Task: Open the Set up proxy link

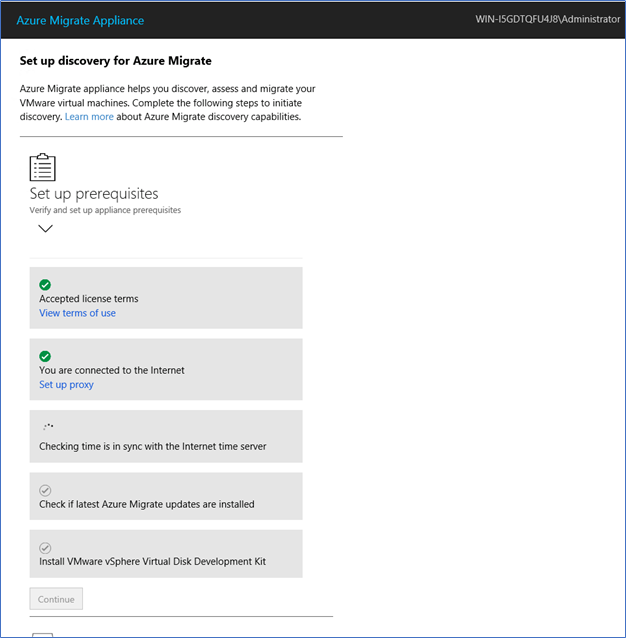Action: coord(66,385)
